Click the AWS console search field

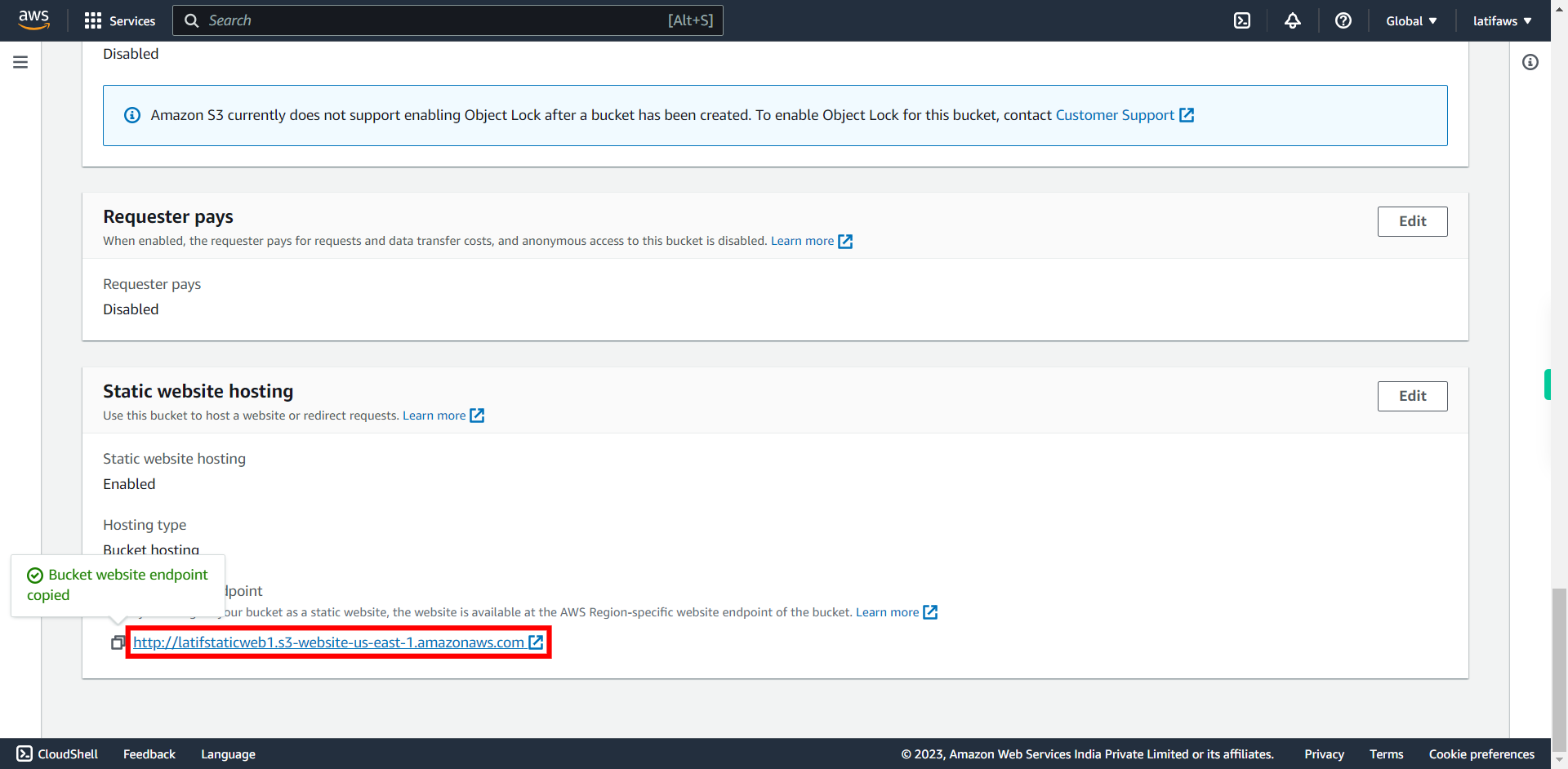click(x=448, y=20)
